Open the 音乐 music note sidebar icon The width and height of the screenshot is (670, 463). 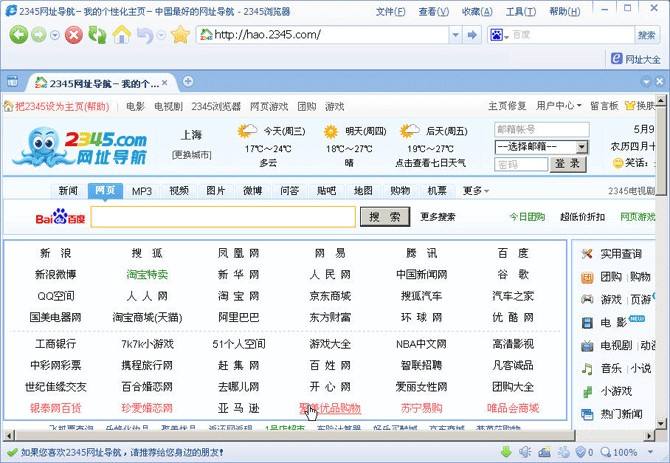click(587, 368)
